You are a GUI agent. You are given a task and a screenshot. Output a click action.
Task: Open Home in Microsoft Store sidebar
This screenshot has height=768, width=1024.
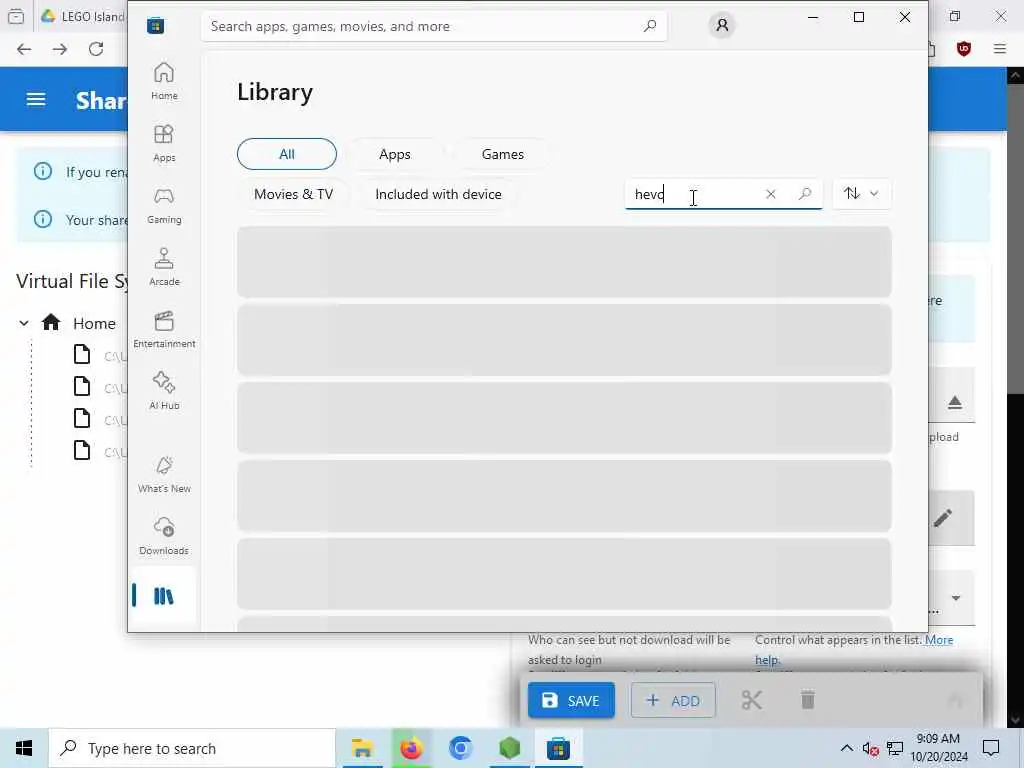(x=164, y=81)
